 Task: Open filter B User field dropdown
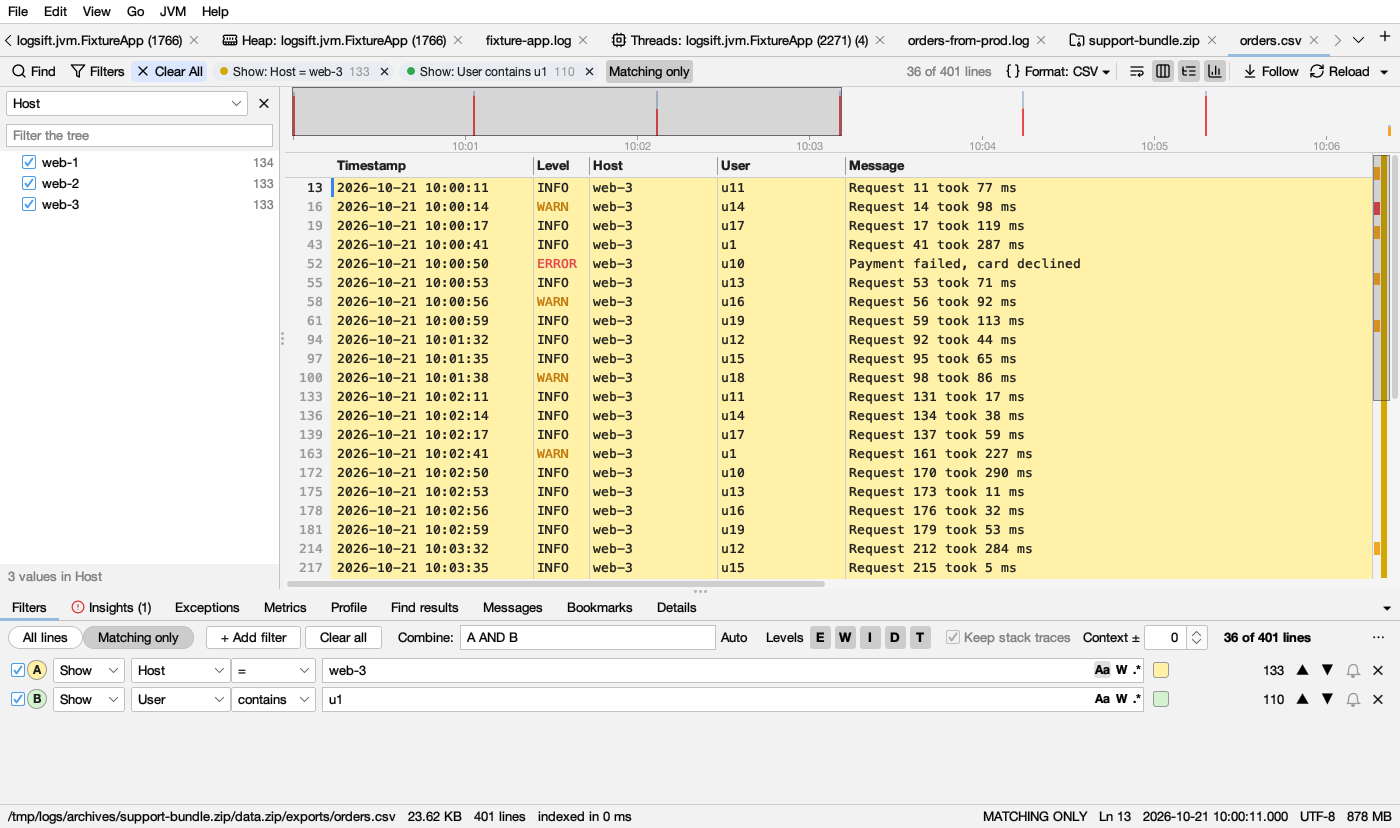[x=180, y=700]
